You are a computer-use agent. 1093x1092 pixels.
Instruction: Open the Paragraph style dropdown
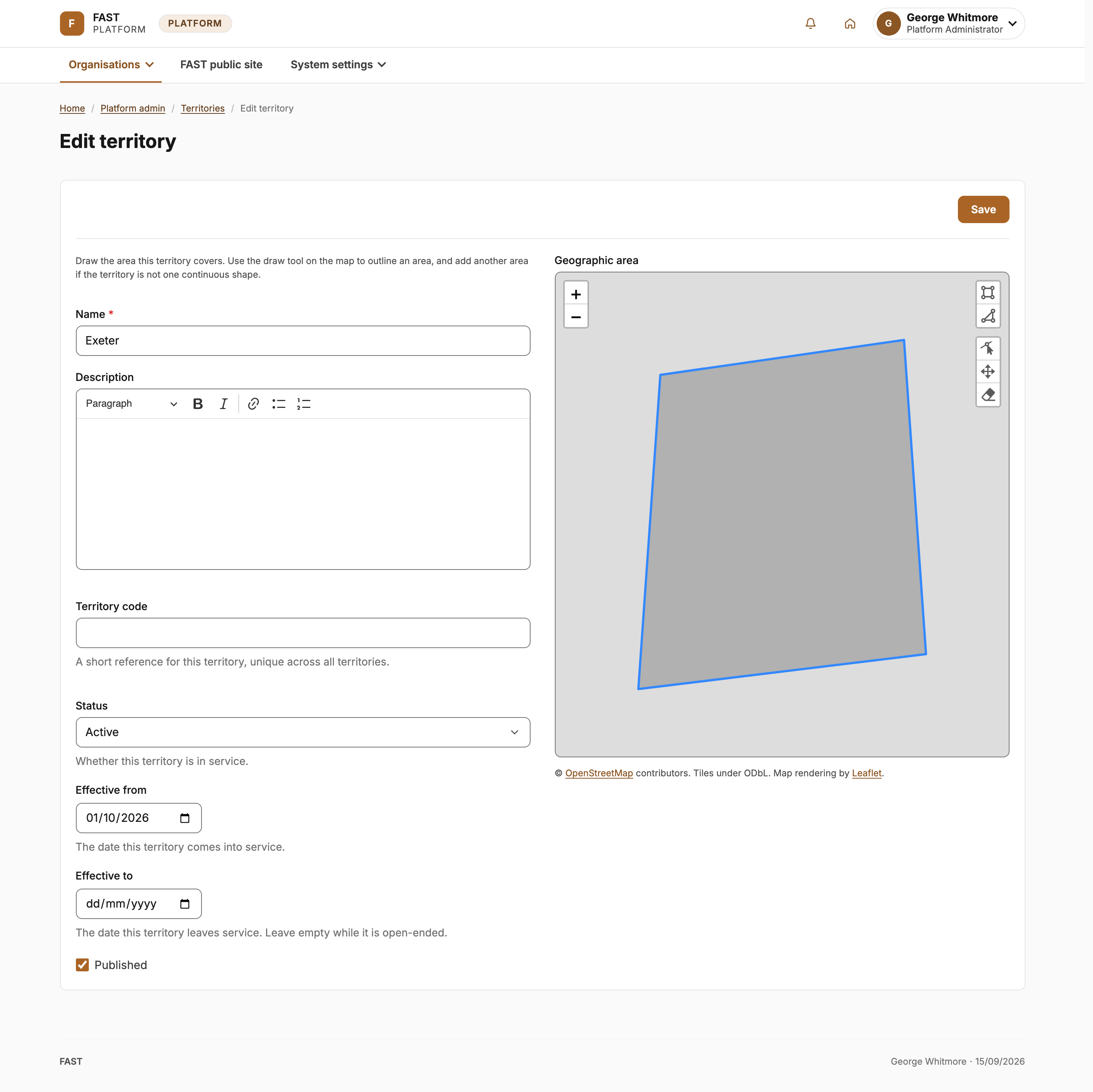point(131,404)
